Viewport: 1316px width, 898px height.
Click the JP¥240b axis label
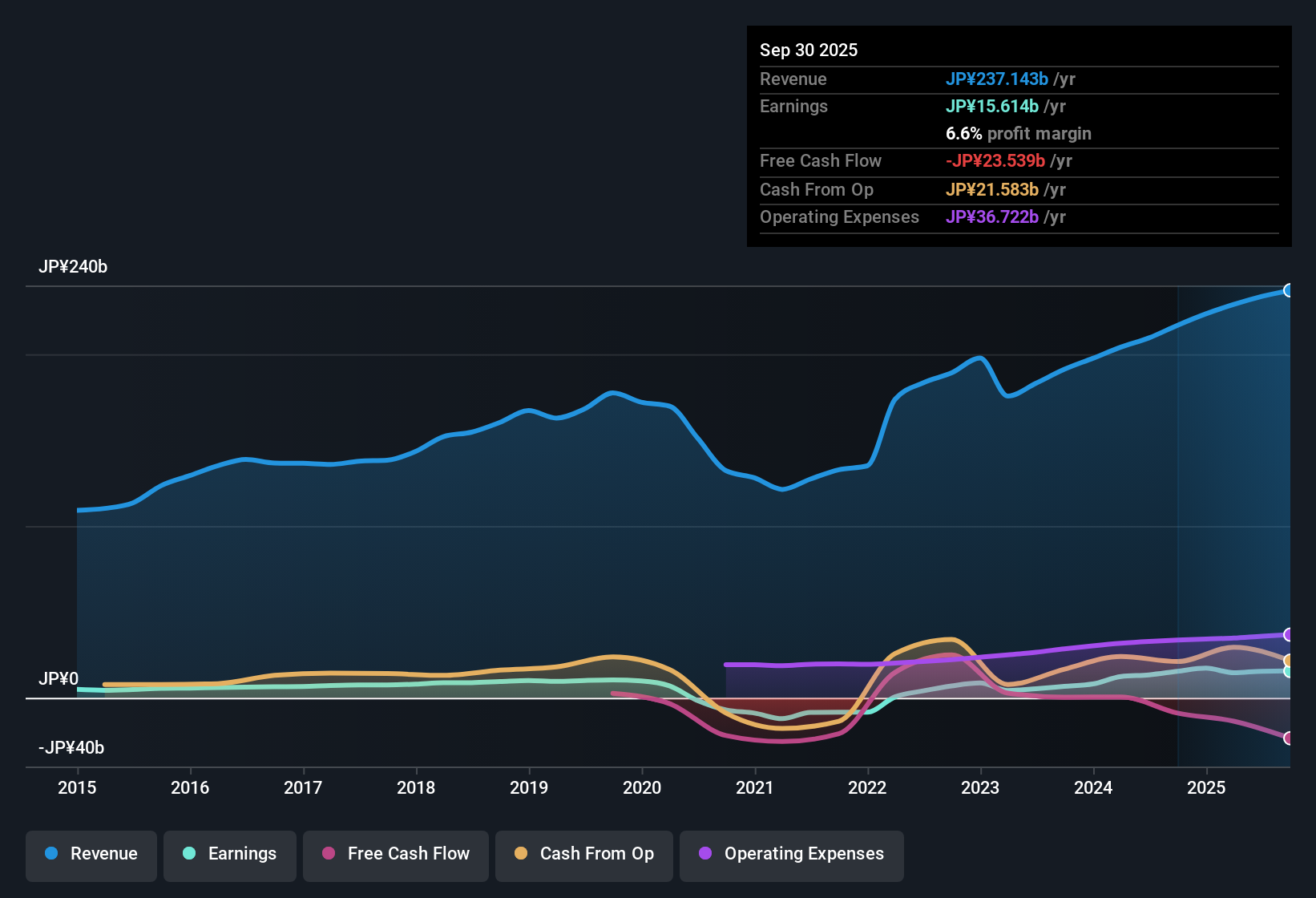click(73, 267)
